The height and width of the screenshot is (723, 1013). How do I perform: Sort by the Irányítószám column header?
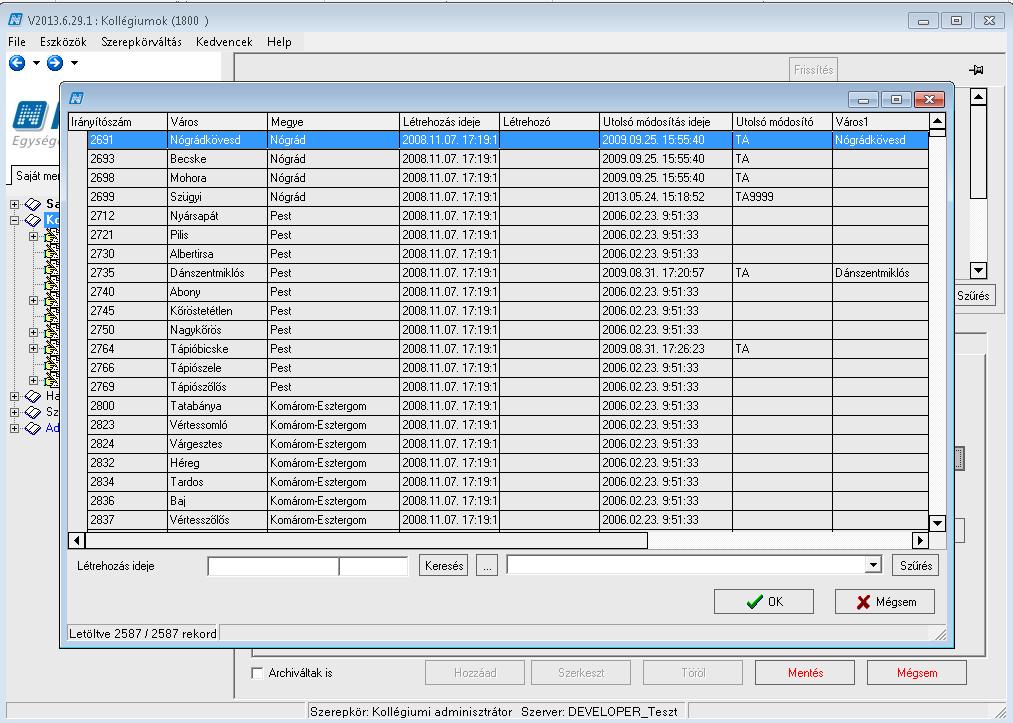click(118, 121)
